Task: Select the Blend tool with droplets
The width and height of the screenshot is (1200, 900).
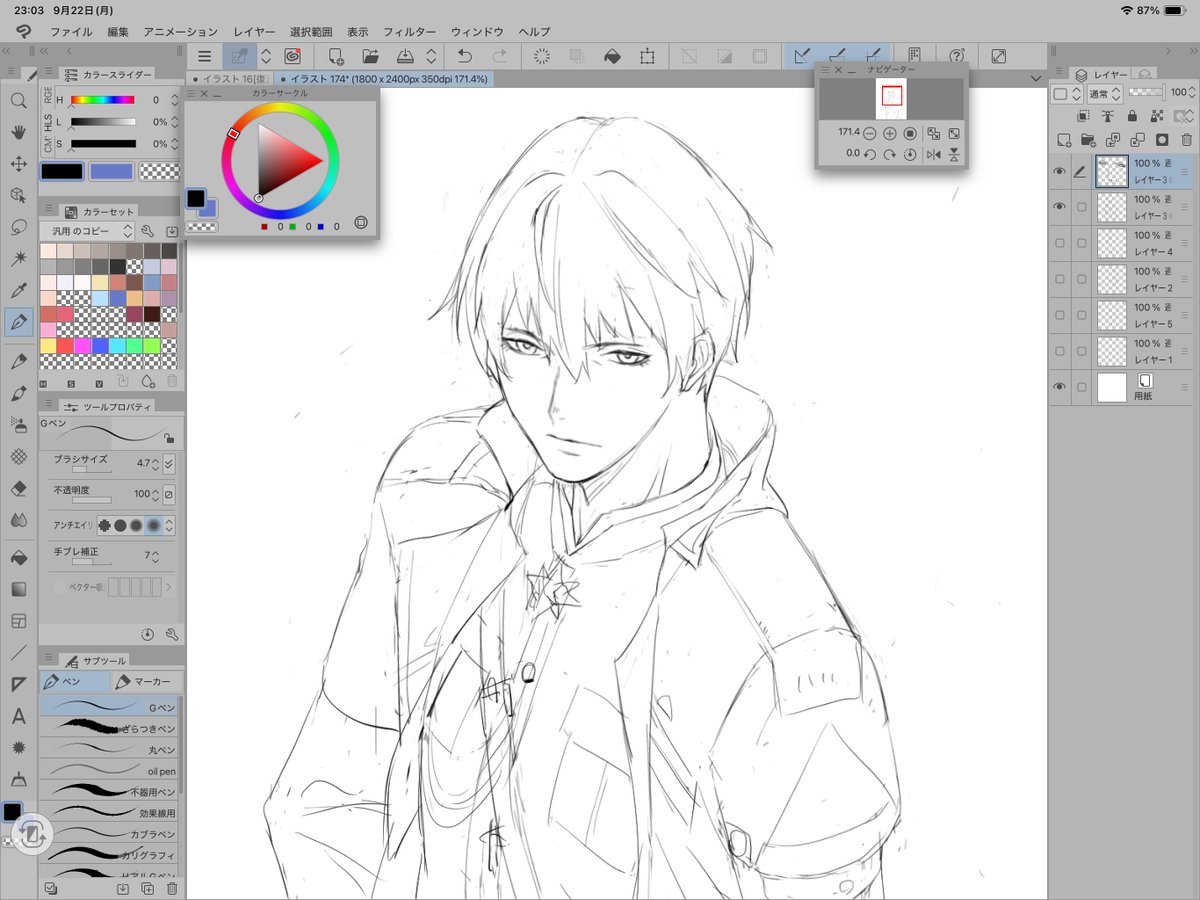Action: 18,520
